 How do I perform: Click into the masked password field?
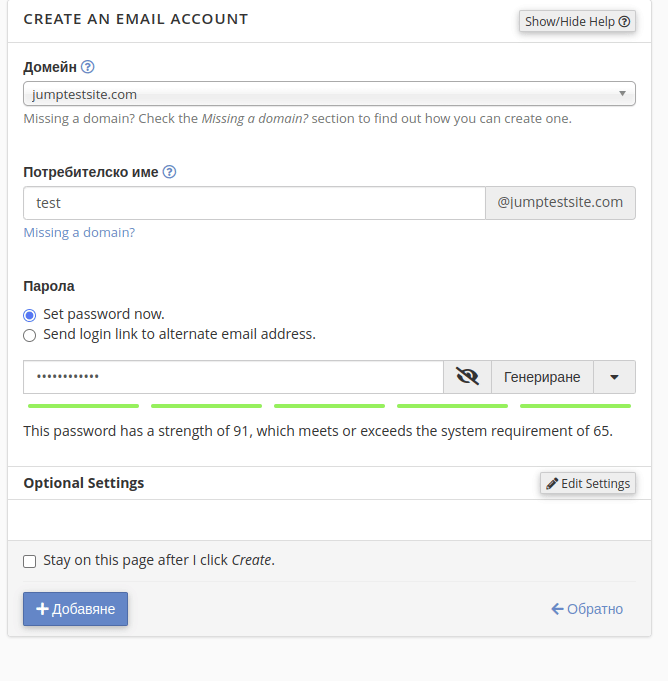(x=233, y=377)
